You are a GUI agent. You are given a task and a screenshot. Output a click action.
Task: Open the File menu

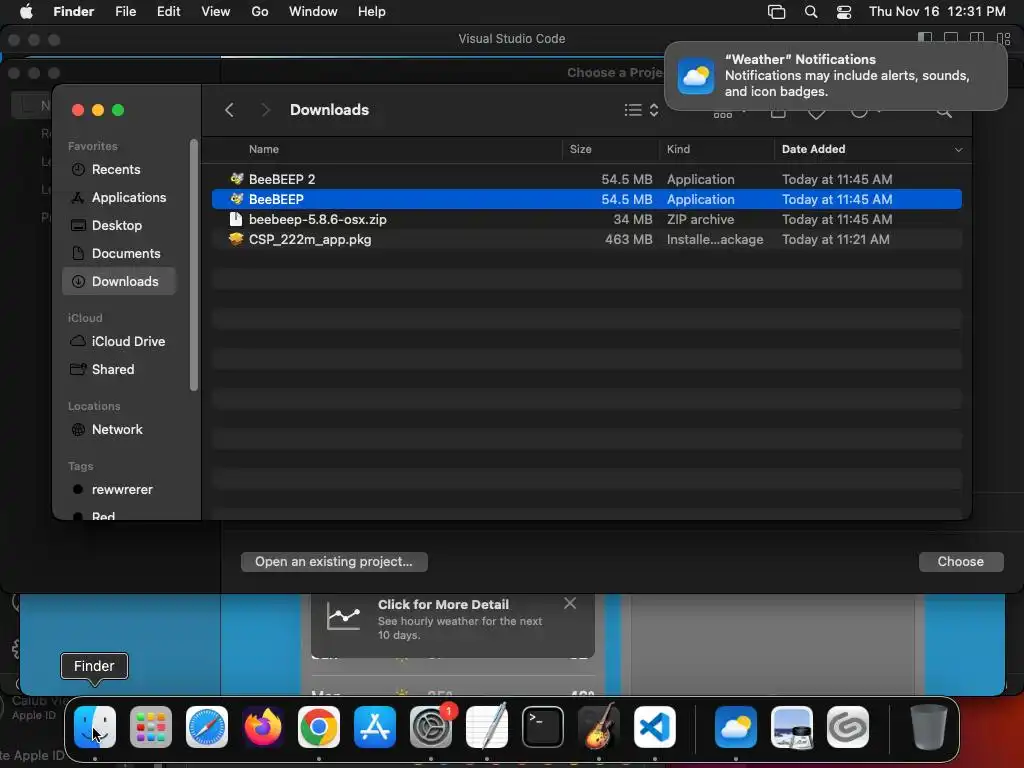tap(125, 12)
